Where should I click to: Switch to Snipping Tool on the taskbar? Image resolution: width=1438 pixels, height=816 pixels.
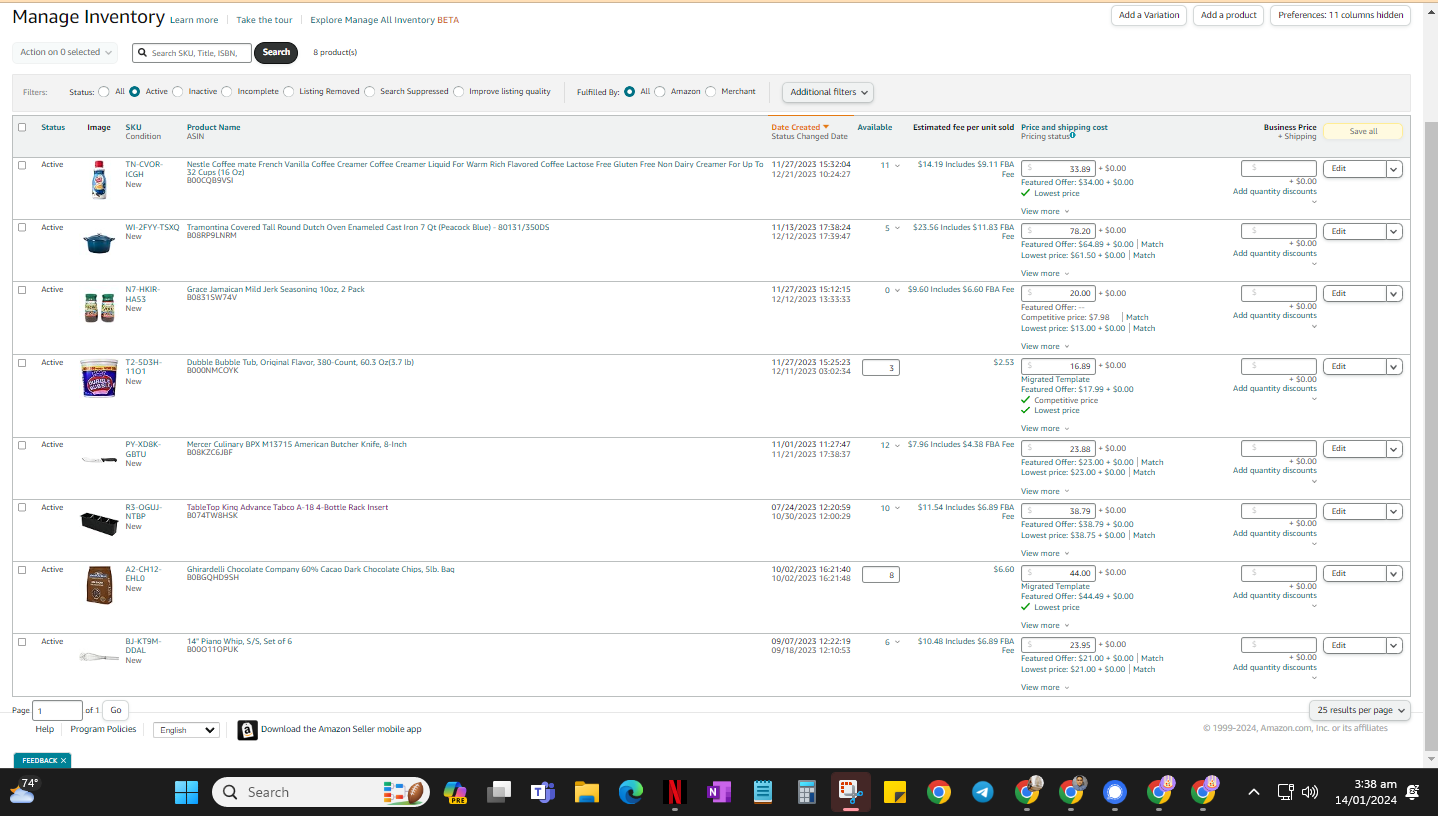pyautogui.click(x=850, y=792)
